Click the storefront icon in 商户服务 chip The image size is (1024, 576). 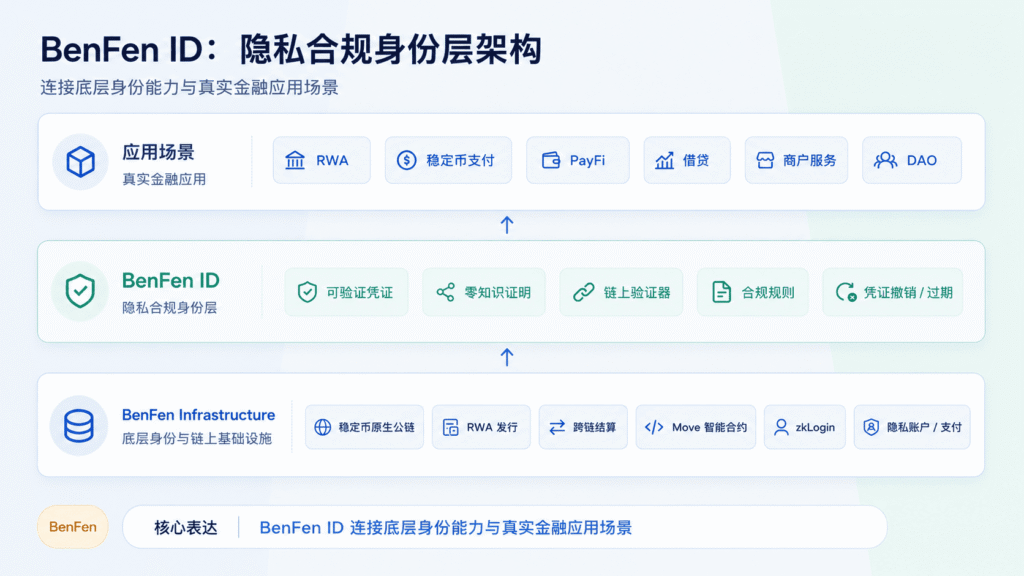765,160
